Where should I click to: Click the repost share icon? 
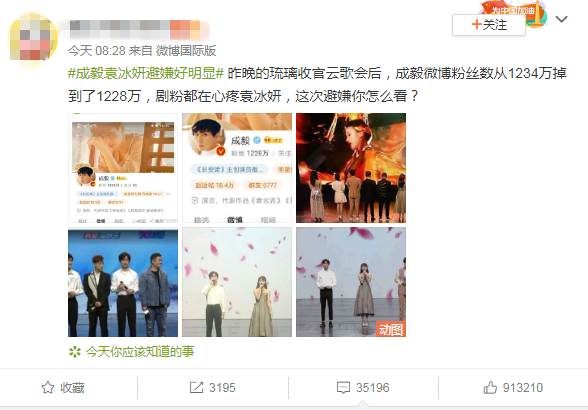coord(196,387)
